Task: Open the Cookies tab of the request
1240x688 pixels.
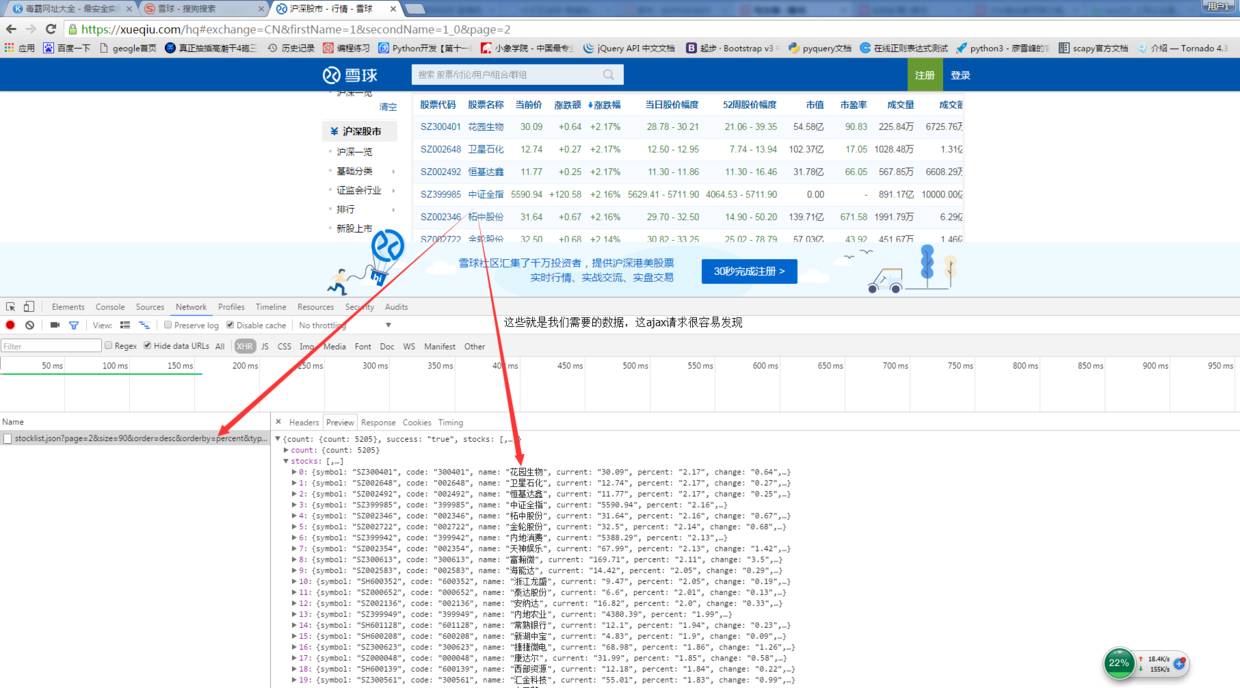Action: click(x=417, y=422)
